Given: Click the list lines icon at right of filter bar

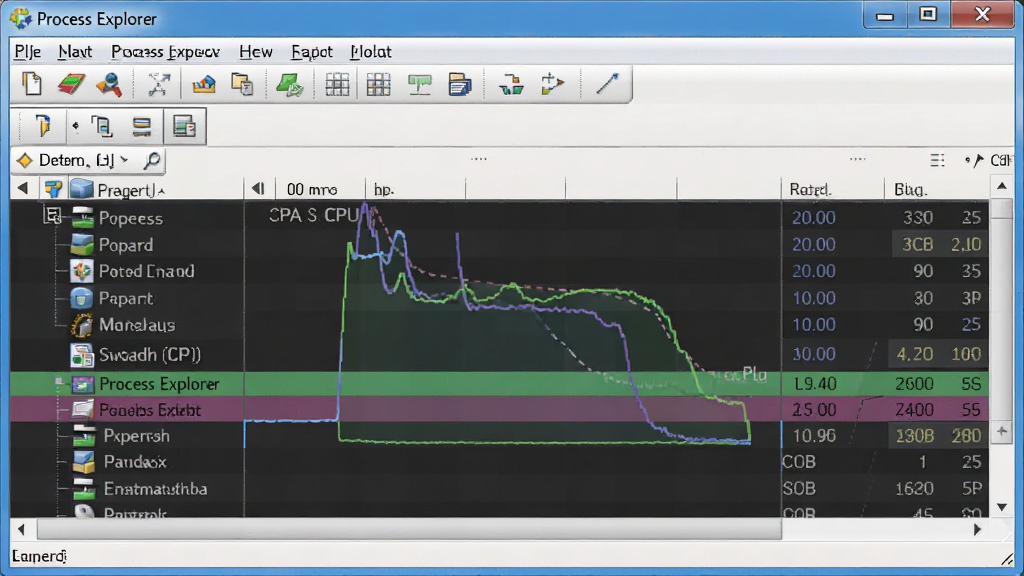Looking at the screenshot, I should click(937, 161).
